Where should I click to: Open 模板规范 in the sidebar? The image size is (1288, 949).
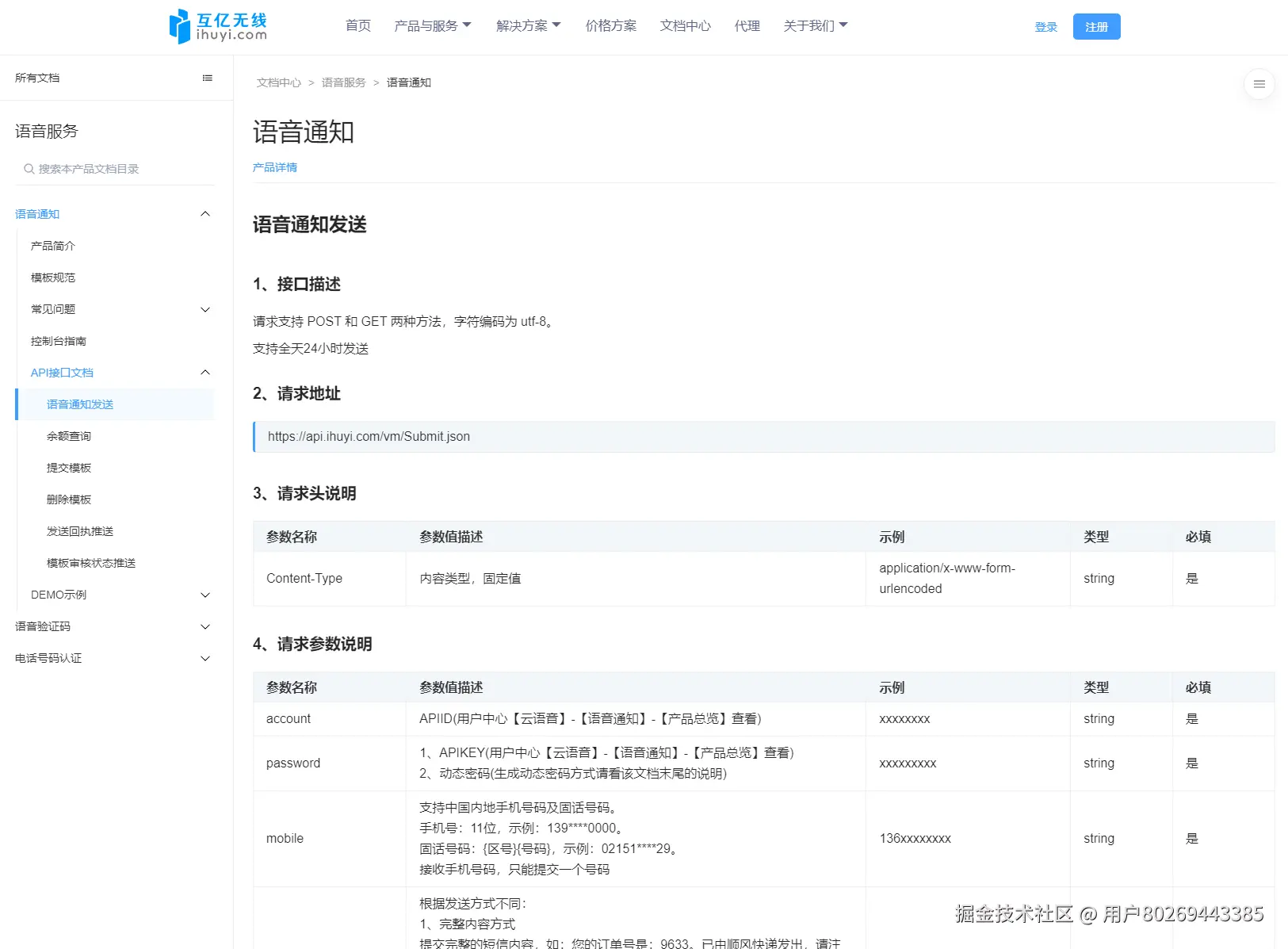click(53, 277)
